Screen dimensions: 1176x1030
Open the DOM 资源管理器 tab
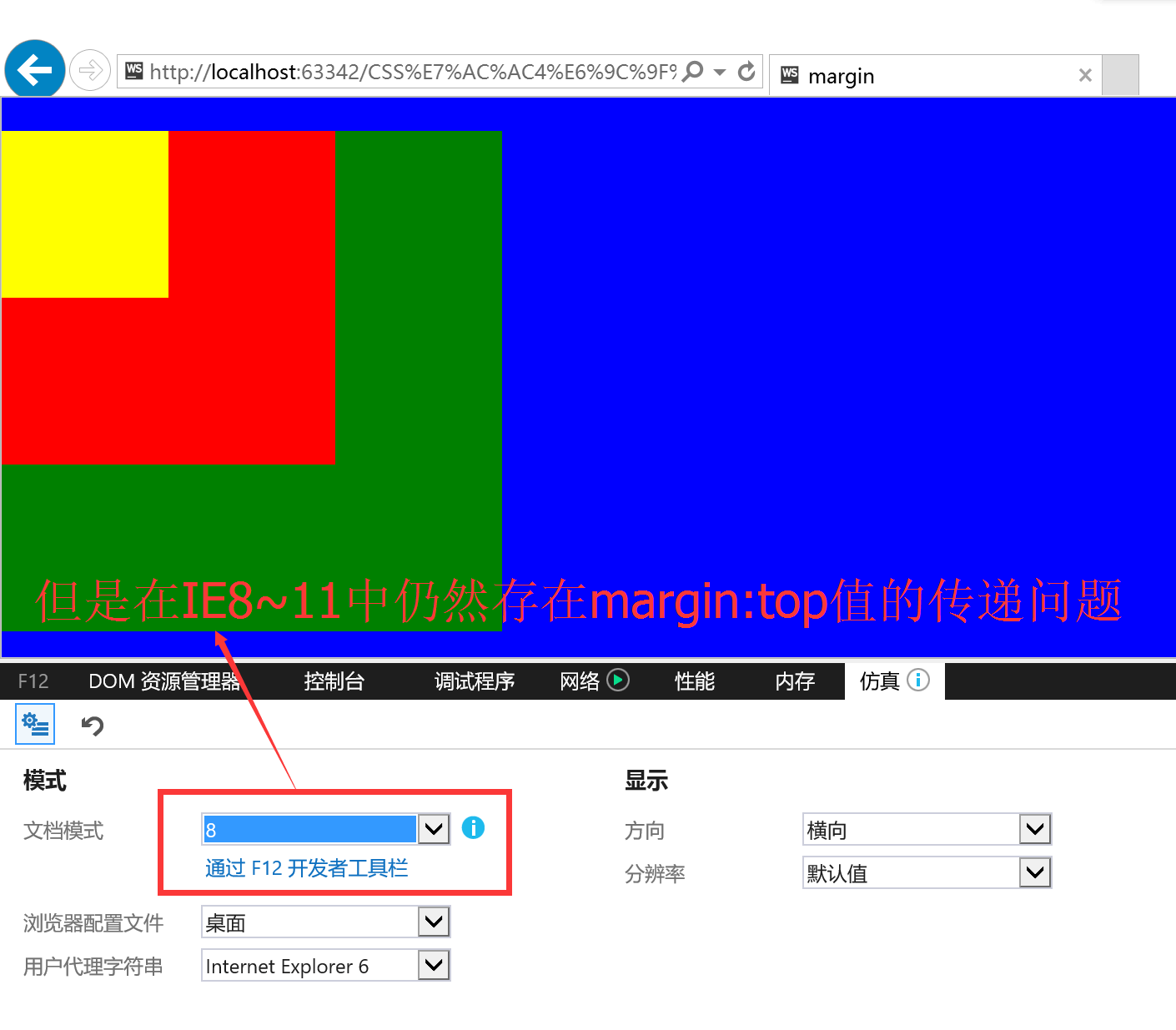164,681
